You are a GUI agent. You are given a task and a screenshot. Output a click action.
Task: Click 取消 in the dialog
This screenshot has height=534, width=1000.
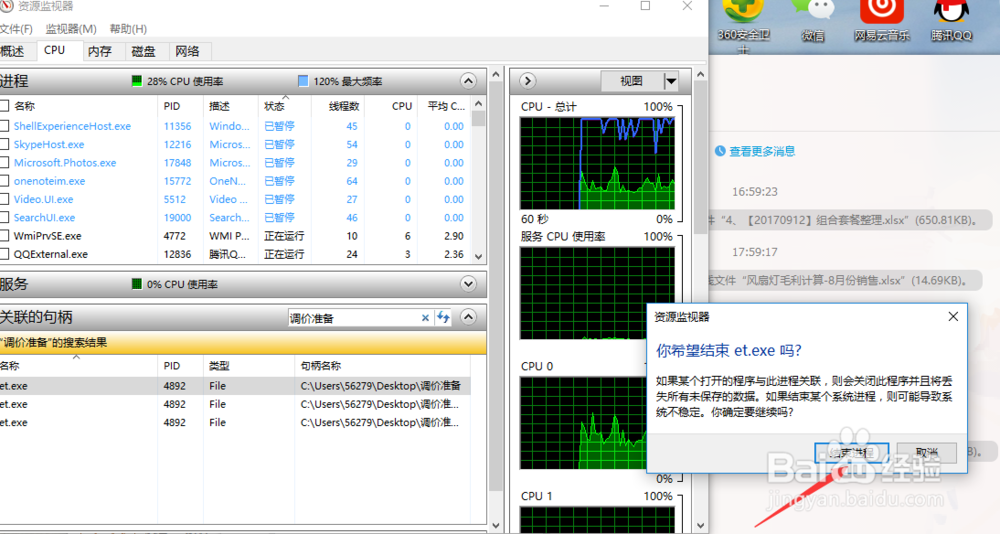point(927,452)
